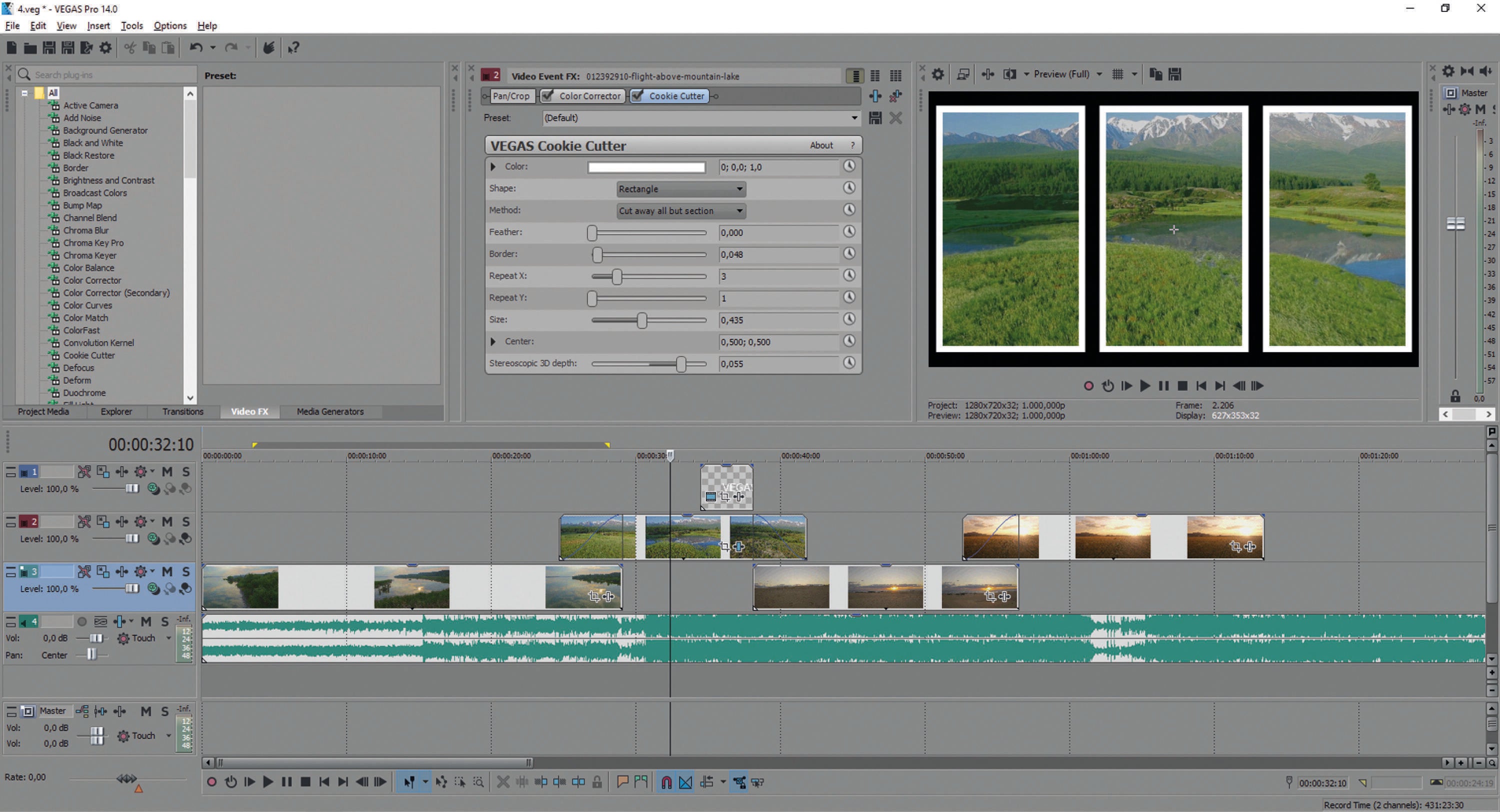
Task: Open the Shape dropdown showing Rectangle
Action: pos(680,189)
